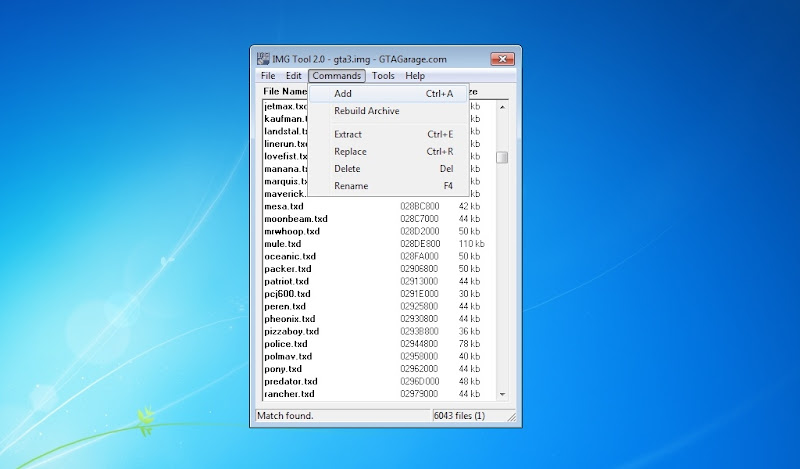The height and width of the screenshot is (469, 800).
Task: Select peren.txd in file list
Action: tap(285, 307)
